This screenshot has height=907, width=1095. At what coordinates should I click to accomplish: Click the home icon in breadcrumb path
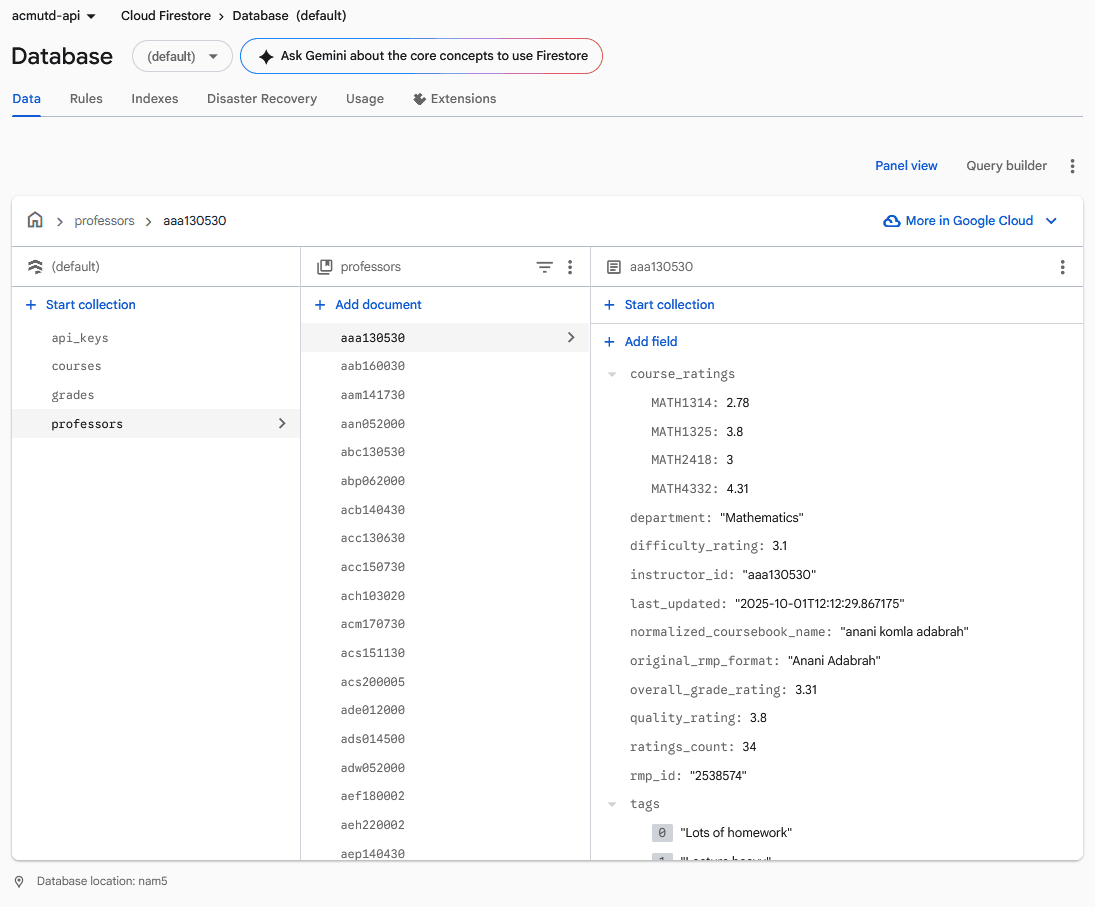point(35,221)
